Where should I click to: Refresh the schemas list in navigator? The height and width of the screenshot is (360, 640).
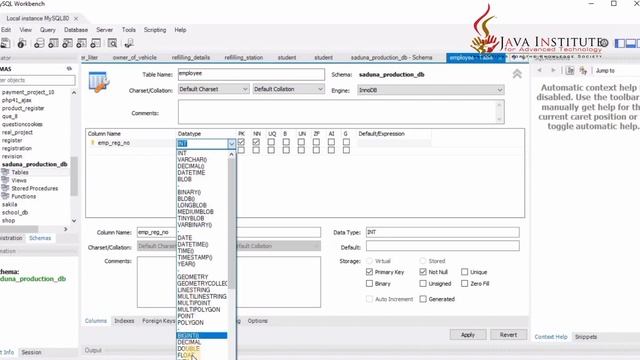(x=69, y=69)
